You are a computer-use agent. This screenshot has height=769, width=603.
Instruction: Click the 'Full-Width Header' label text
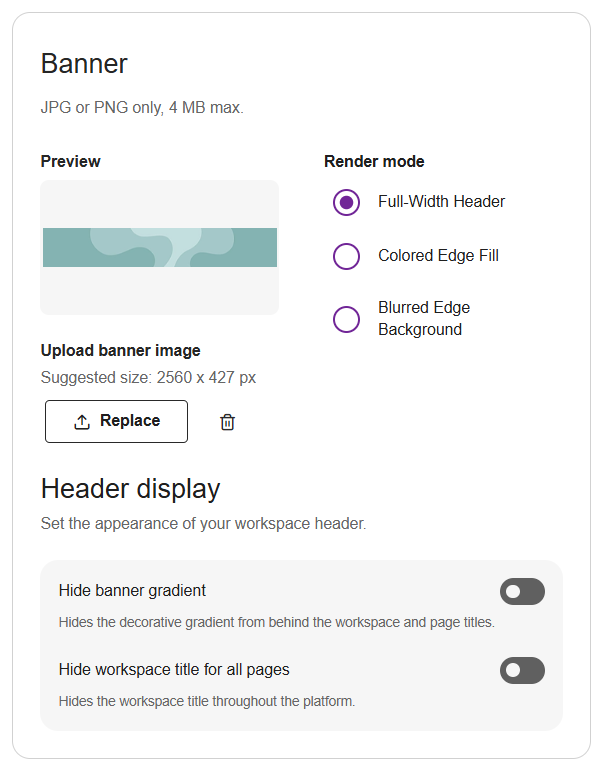pos(441,202)
